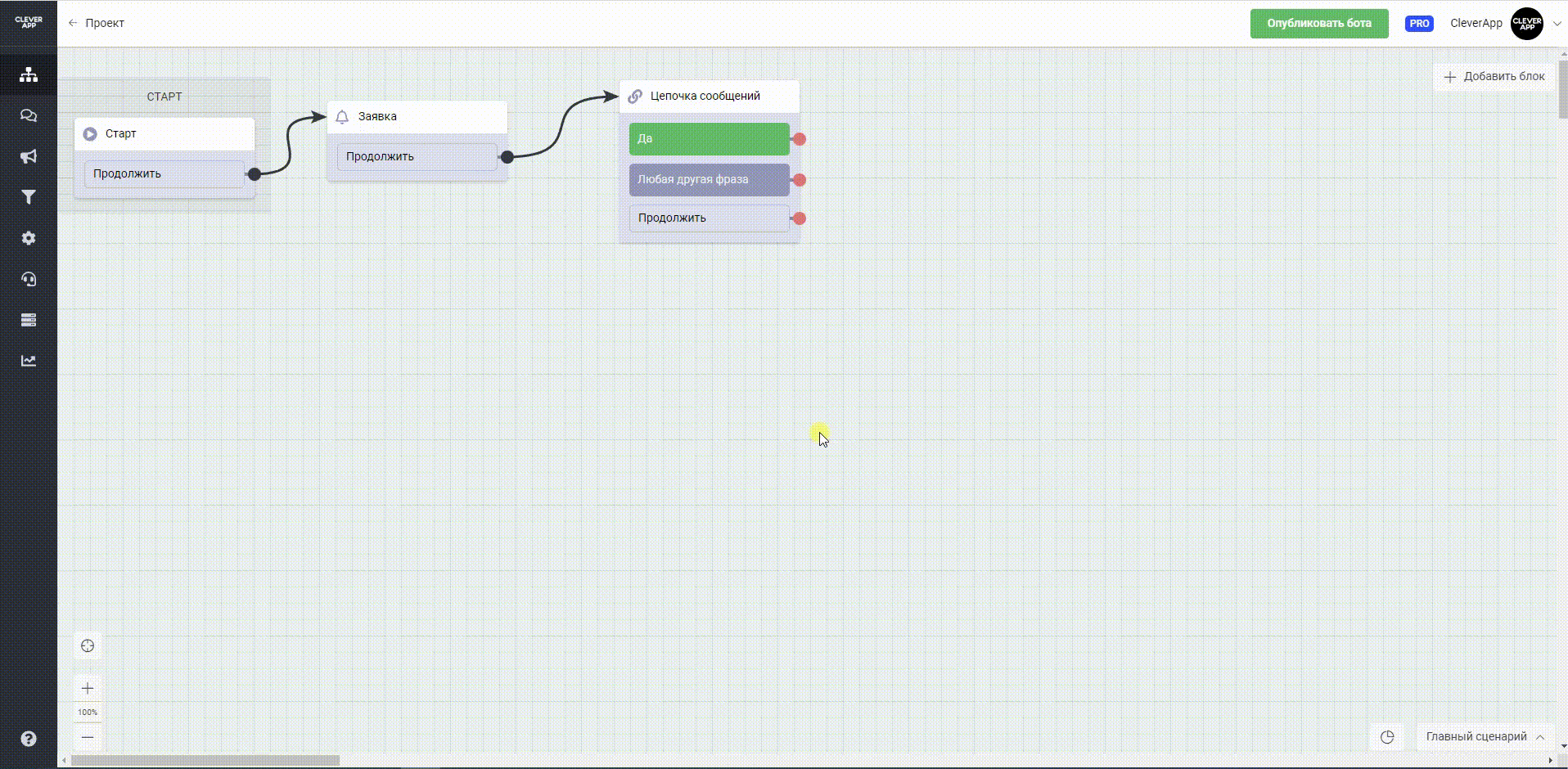Center the canvas with the target icon
Viewport: 1568px width, 769px height.
pos(88,645)
